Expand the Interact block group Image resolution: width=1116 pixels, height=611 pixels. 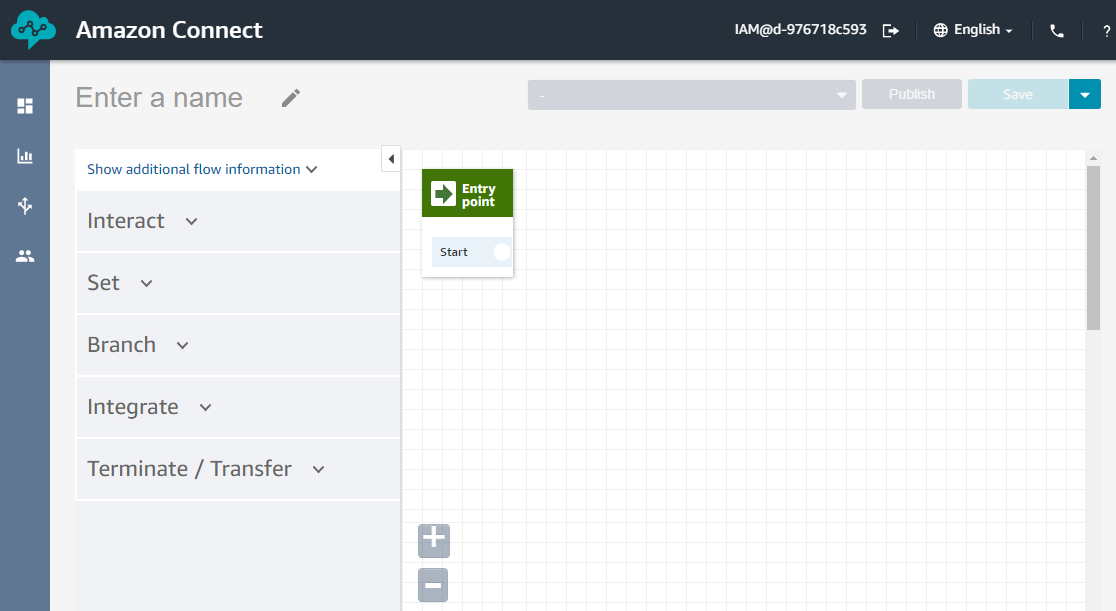[x=238, y=221]
